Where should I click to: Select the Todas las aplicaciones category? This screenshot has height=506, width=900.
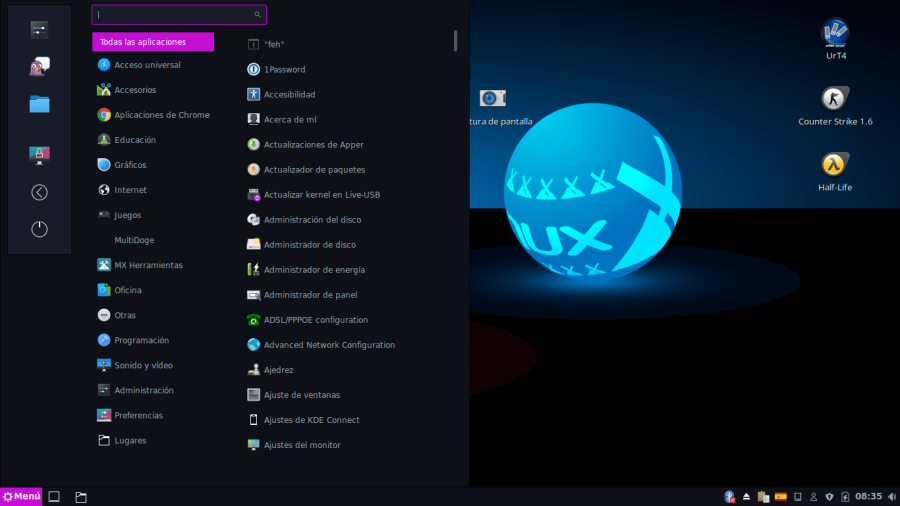pos(152,42)
